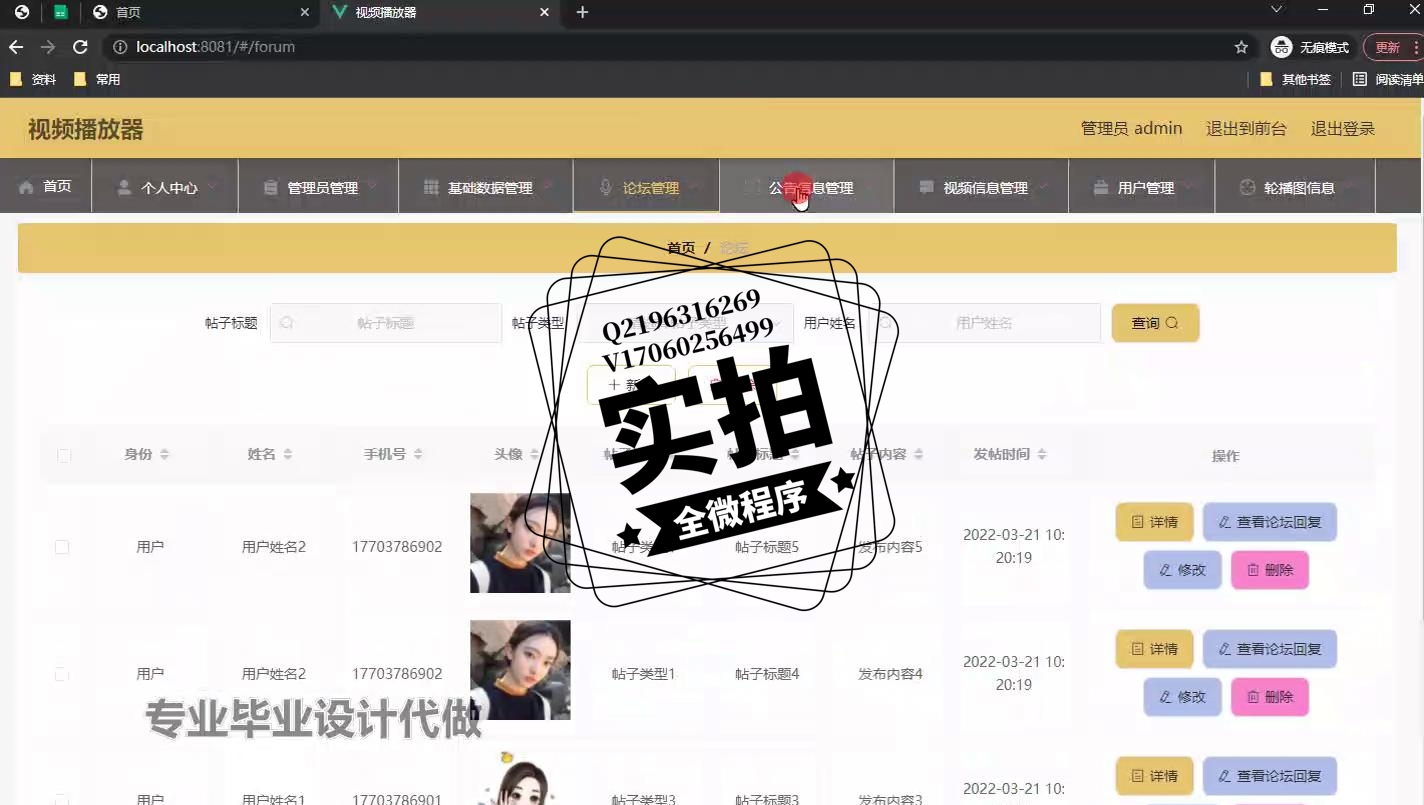Expand the 公告信息管理 menu
The height and width of the screenshot is (805, 1424).
click(807, 187)
